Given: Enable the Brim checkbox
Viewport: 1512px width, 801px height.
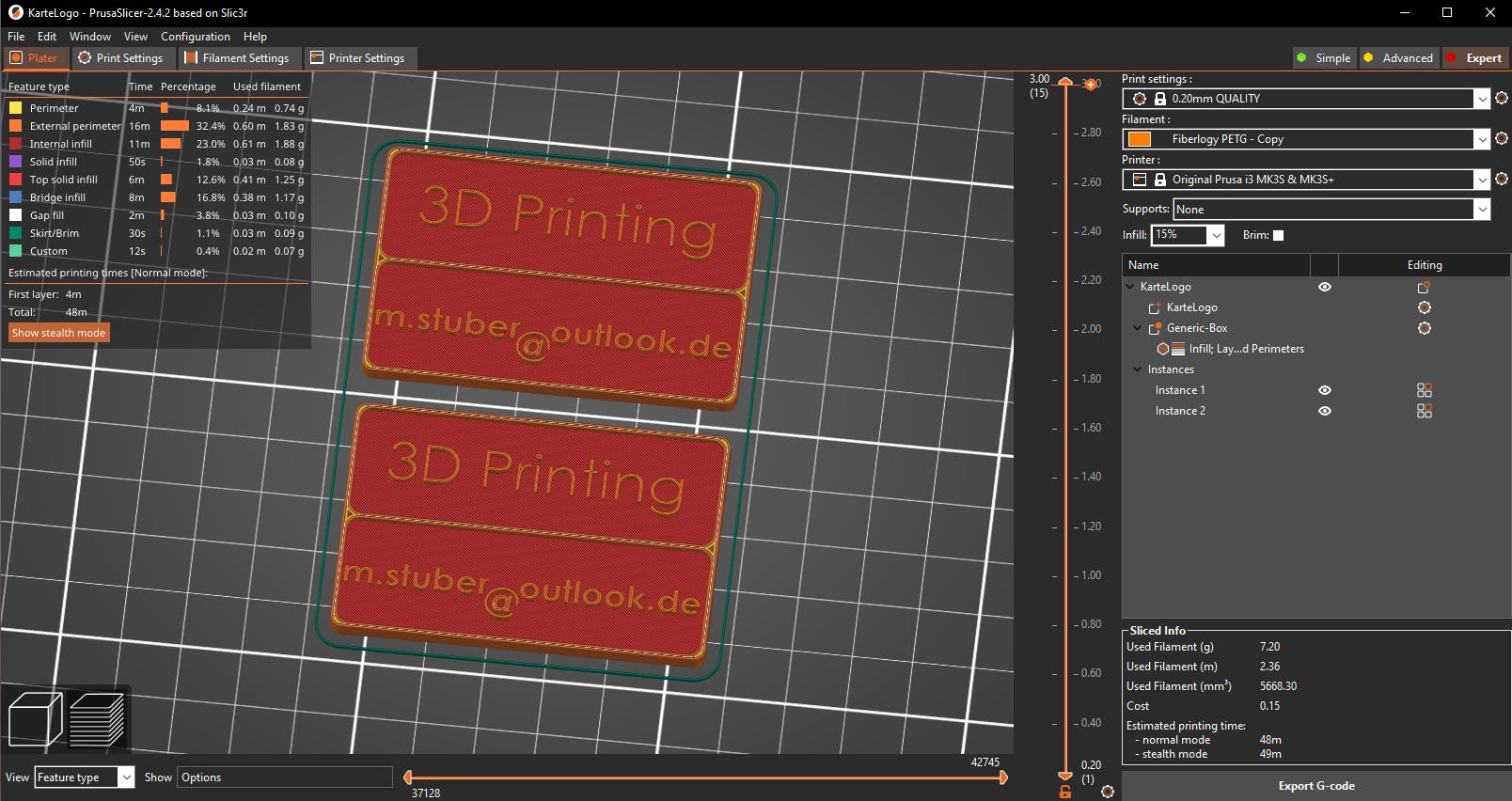Looking at the screenshot, I should [1278, 235].
